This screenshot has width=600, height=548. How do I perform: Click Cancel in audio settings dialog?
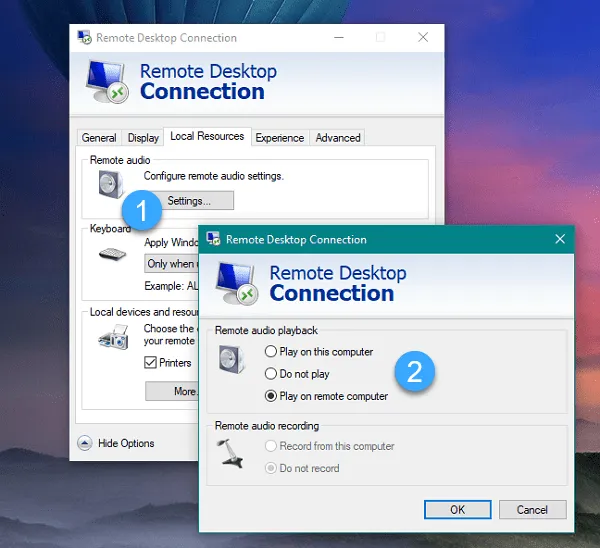coord(532,510)
